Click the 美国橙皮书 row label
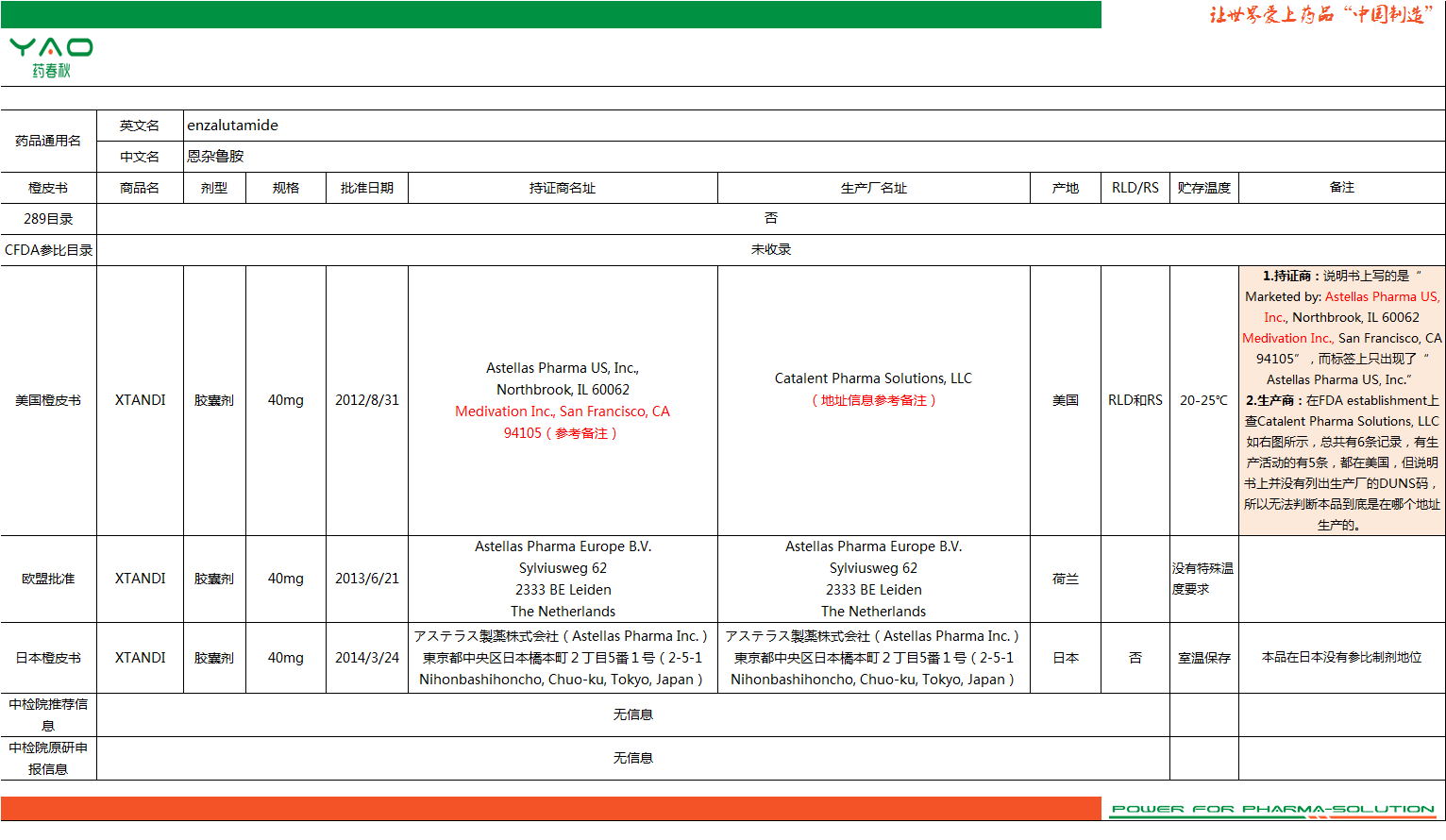This screenshot has height=840, width=1446. click(48, 400)
